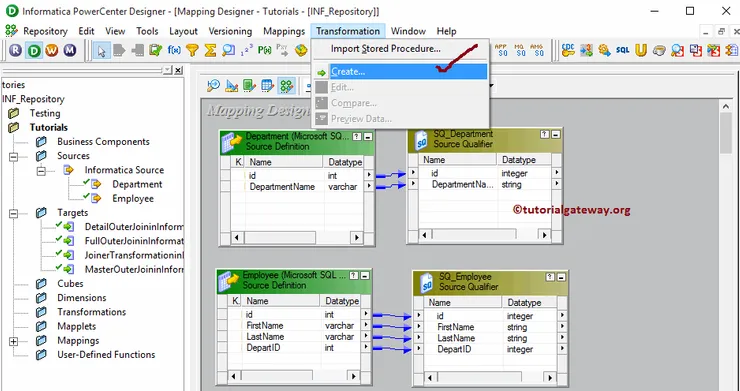Screen dimensions: 740x391
Task: Open the Tools menu
Action: coord(147,31)
